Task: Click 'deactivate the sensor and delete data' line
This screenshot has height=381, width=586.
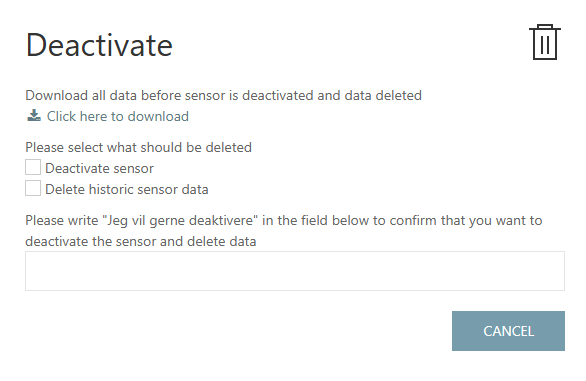Action: pyautogui.click(x=141, y=242)
